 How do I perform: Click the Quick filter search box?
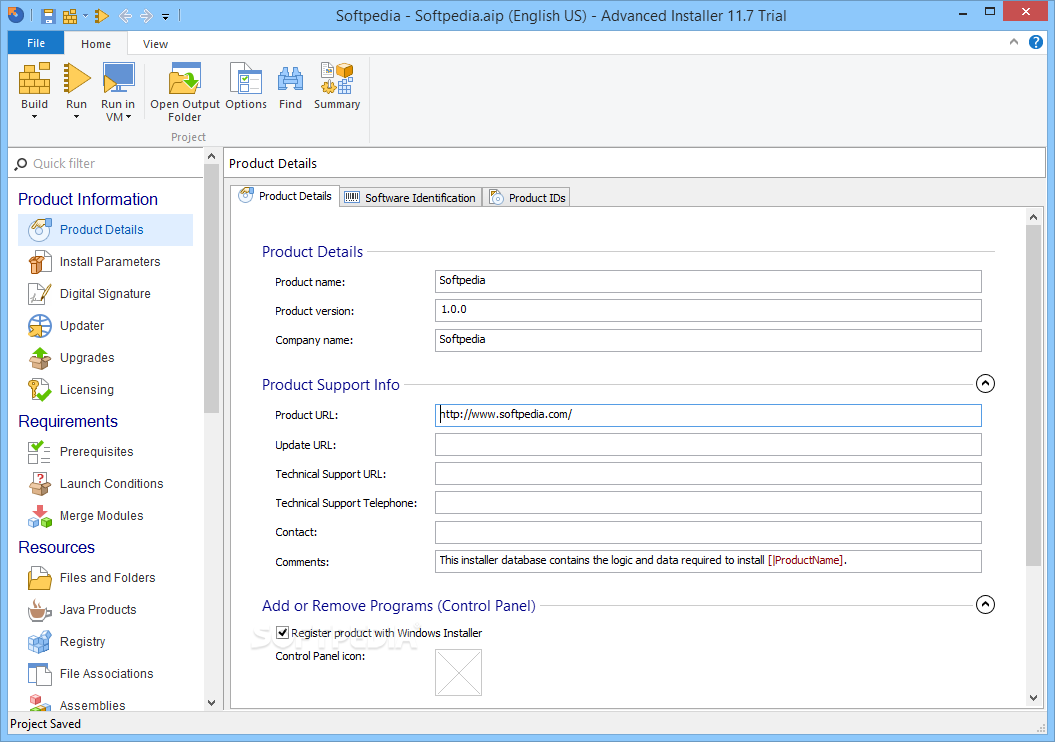[106, 163]
